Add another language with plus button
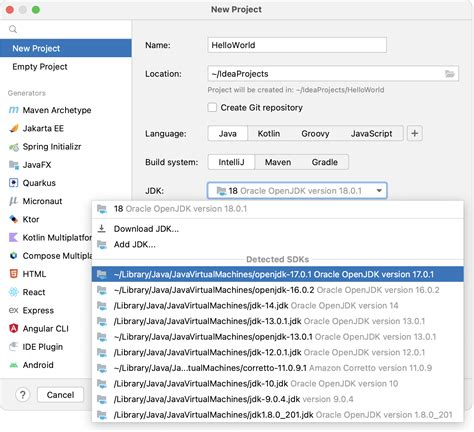 point(415,134)
